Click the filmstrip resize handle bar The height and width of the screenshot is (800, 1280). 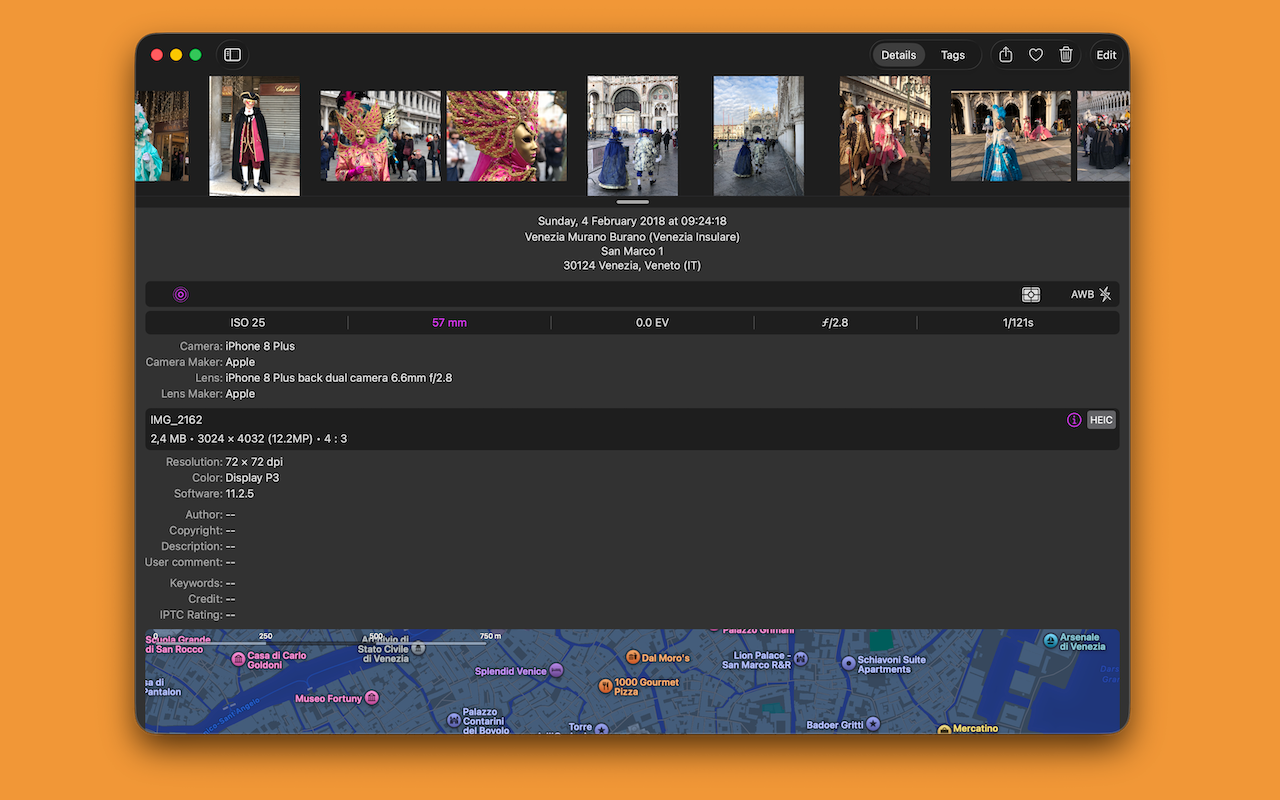pos(632,202)
